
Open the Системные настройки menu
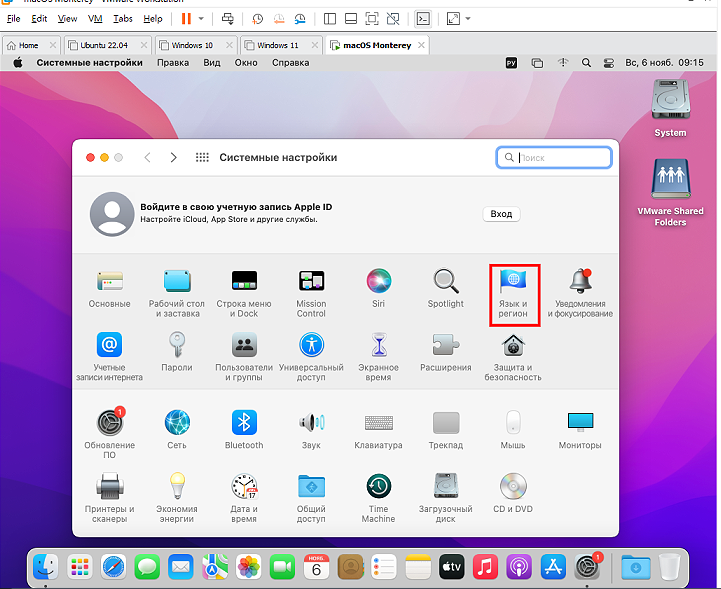(90, 63)
